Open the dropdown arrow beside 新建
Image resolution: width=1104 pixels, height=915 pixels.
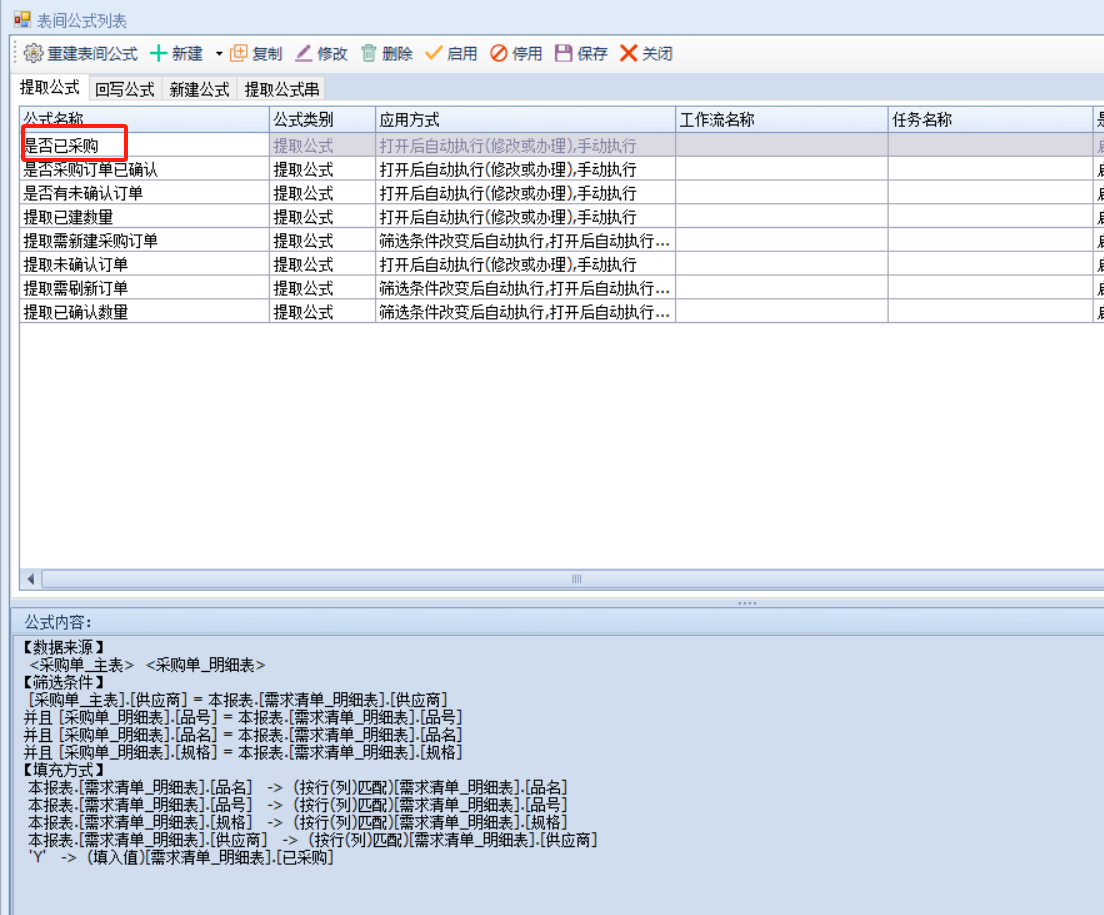pyautogui.click(x=219, y=54)
